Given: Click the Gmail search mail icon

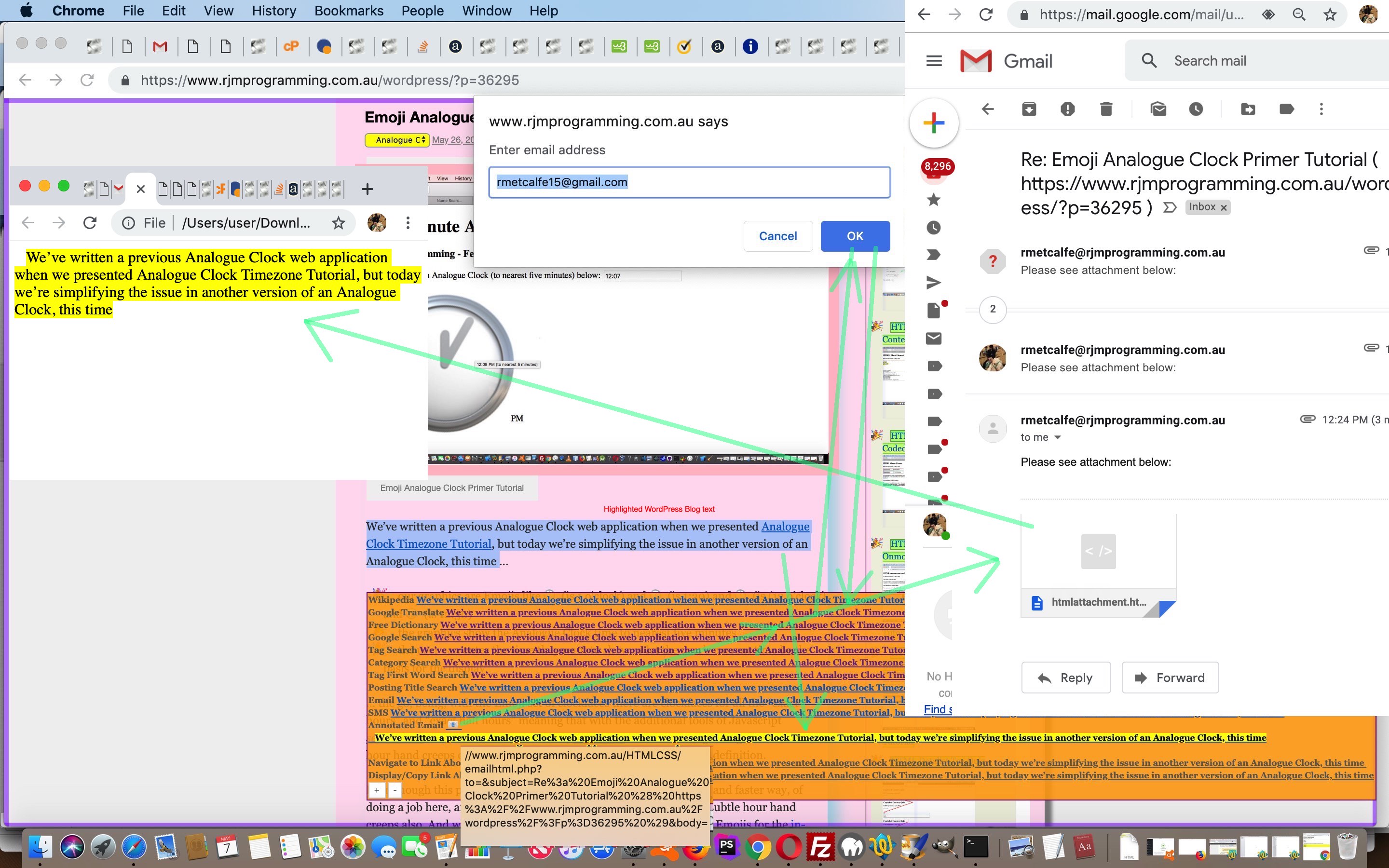Looking at the screenshot, I should [1150, 61].
